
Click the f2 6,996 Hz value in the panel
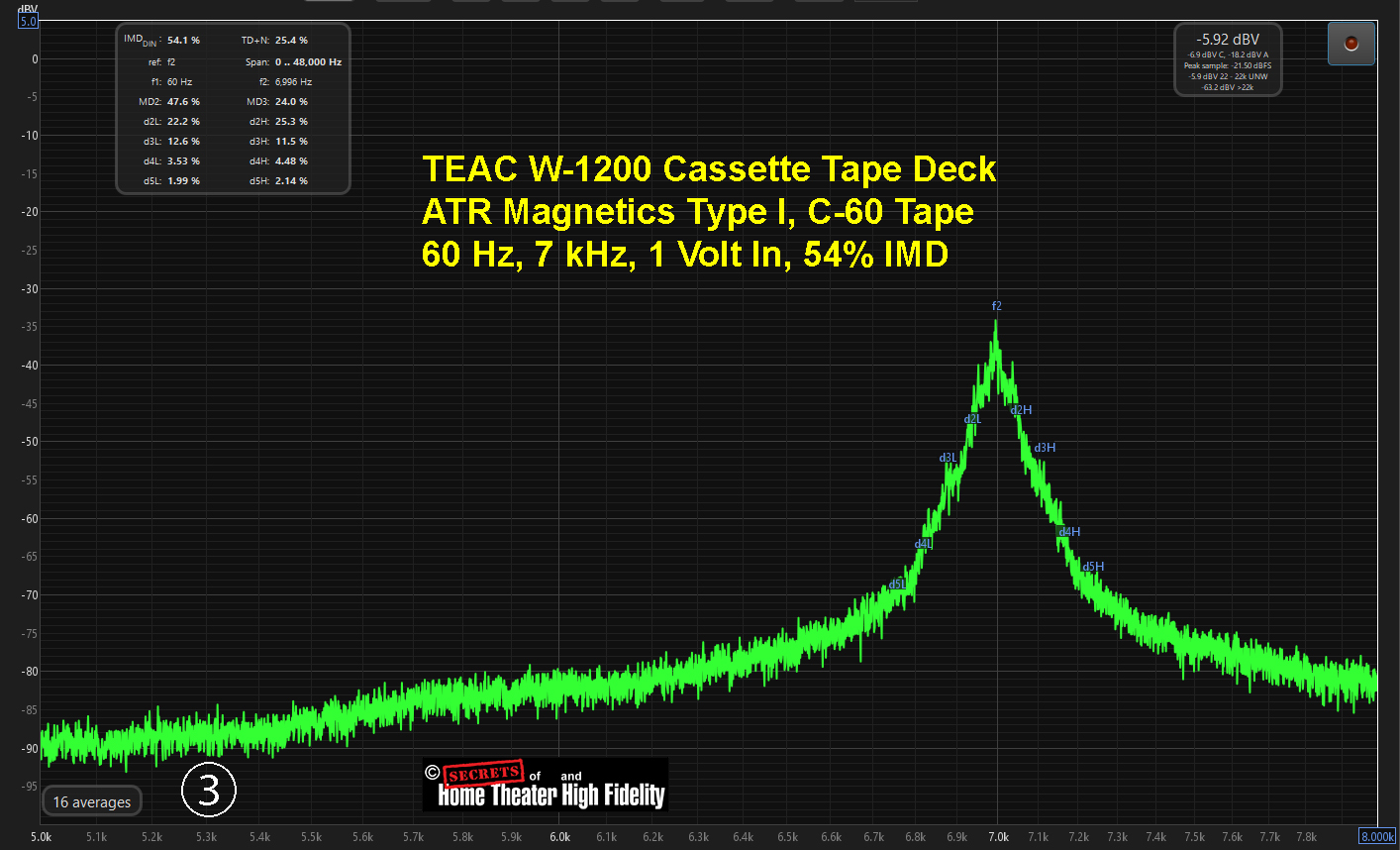pos(293,82)
